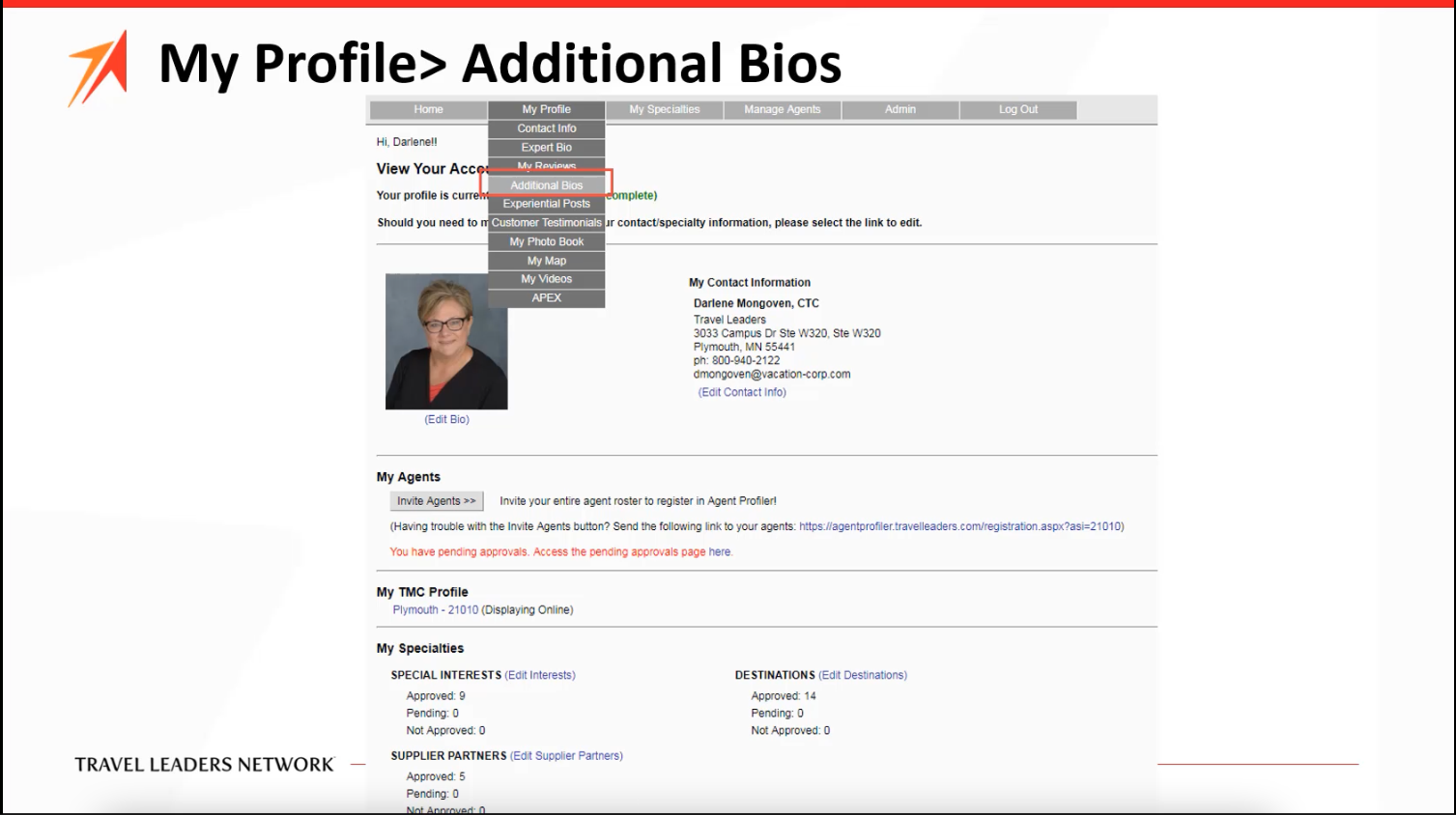Screen dimensions: 1456x815
Task: Click 'Plymouth, MN 55441' text
Action: 744,348
